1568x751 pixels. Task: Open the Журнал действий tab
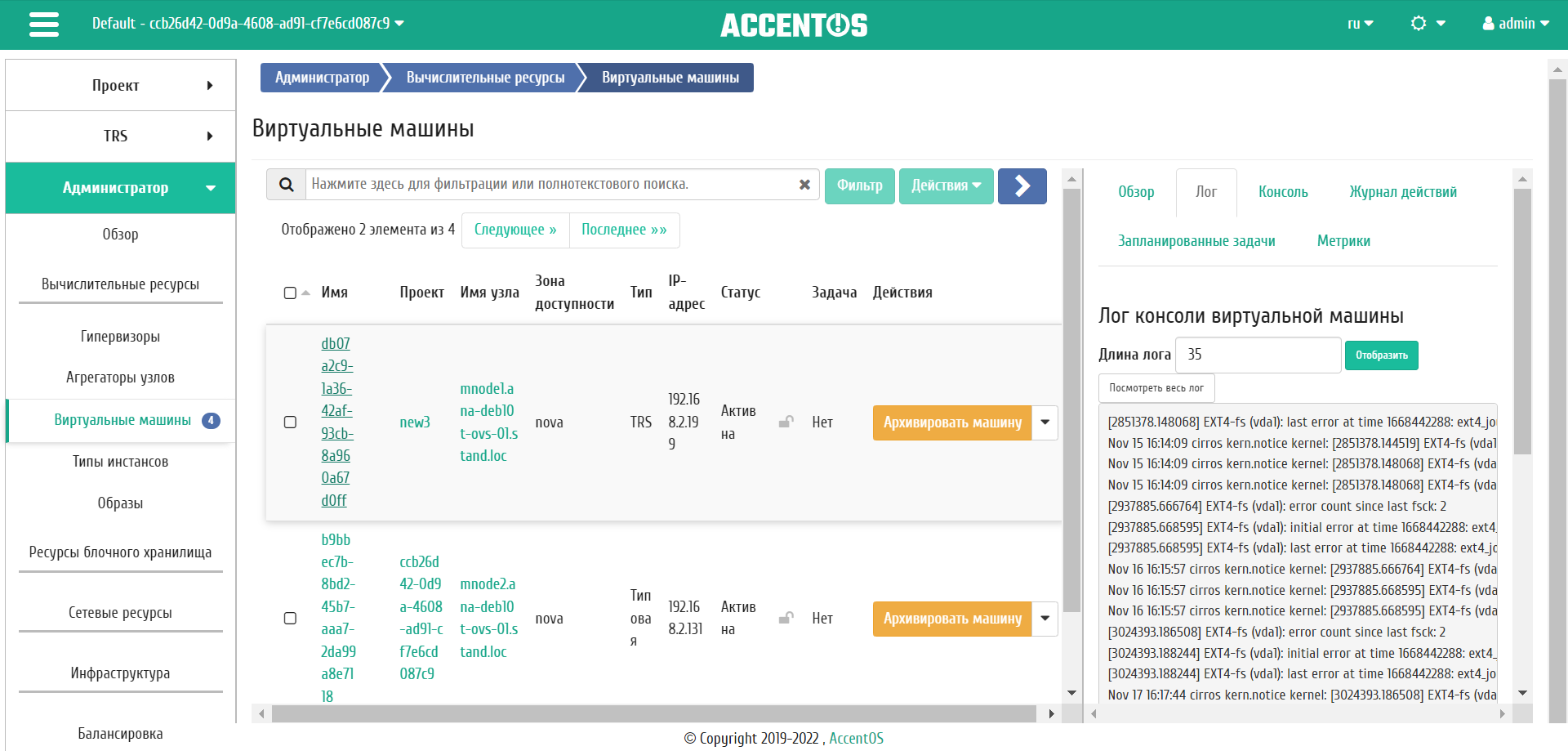1403,192
